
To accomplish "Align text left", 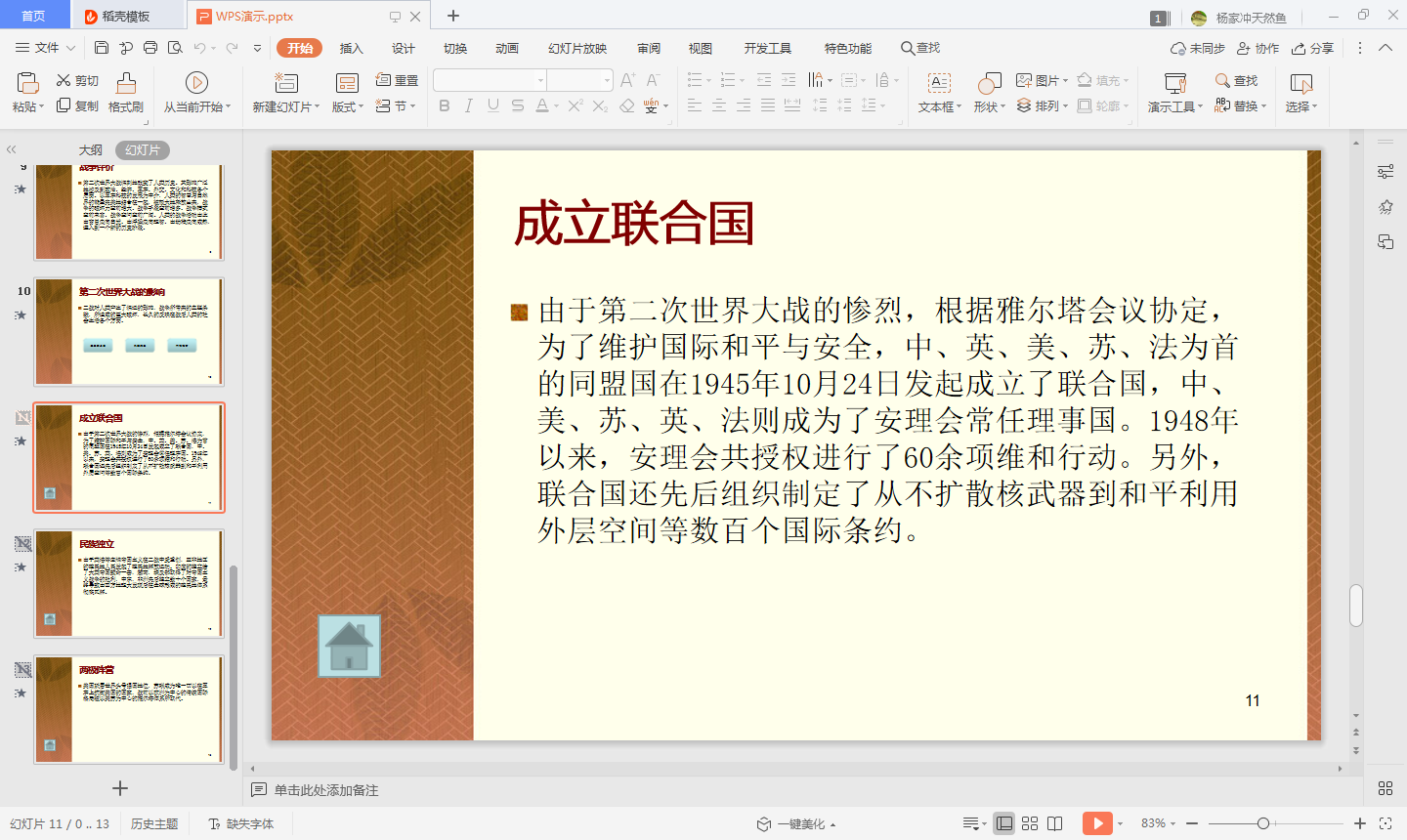I will [x=695, y=105].
